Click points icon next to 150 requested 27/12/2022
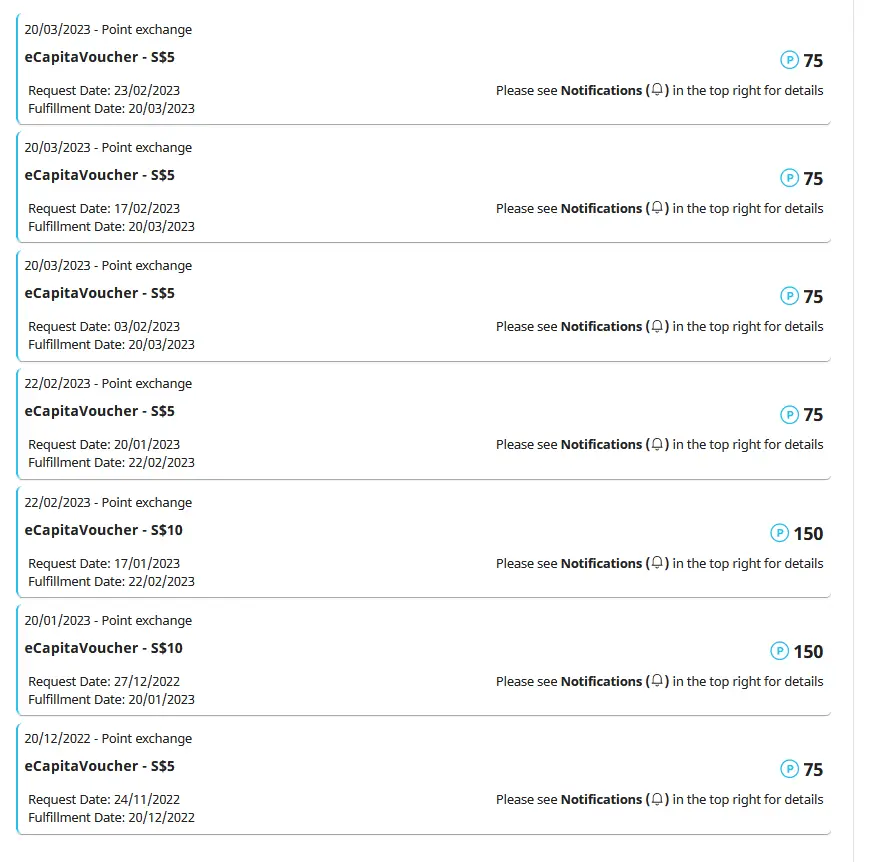 coord(779,651)
